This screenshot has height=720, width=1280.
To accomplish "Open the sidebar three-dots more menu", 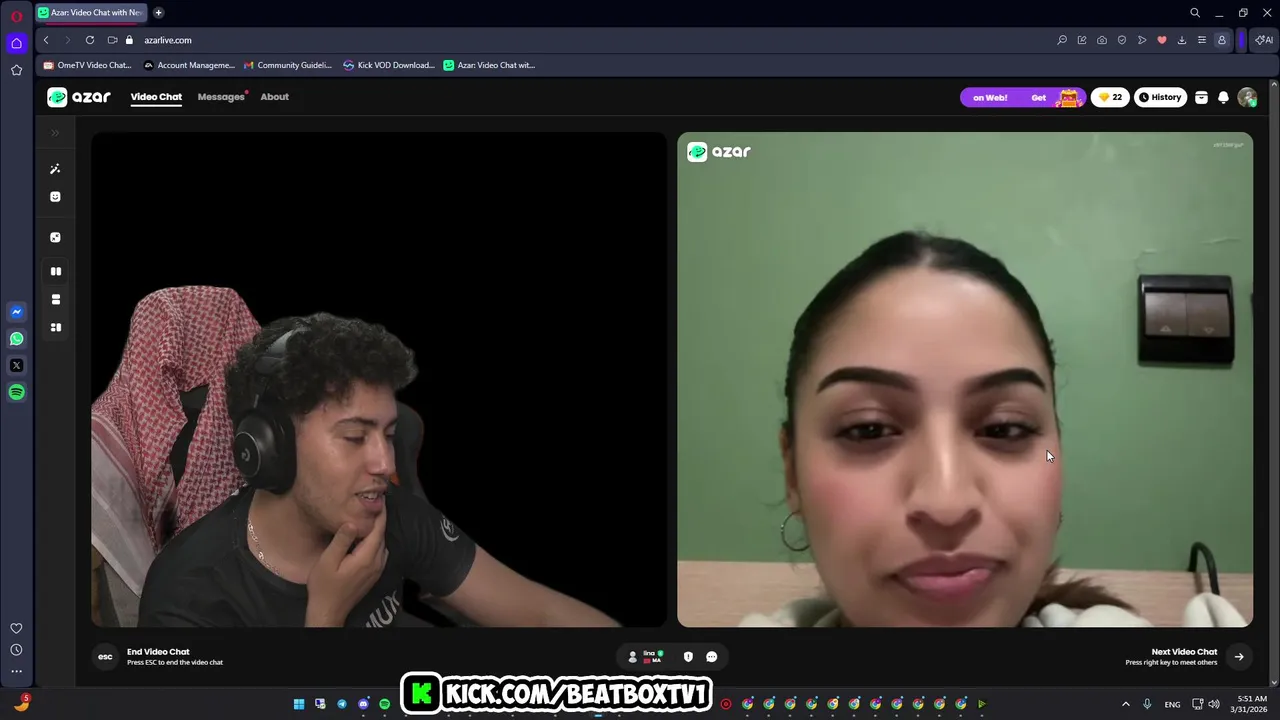I will [x=16, y=672].
